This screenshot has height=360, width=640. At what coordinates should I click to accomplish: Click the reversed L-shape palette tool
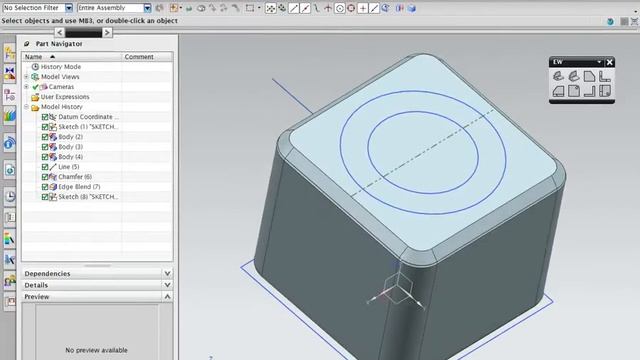tap(589, 91)
